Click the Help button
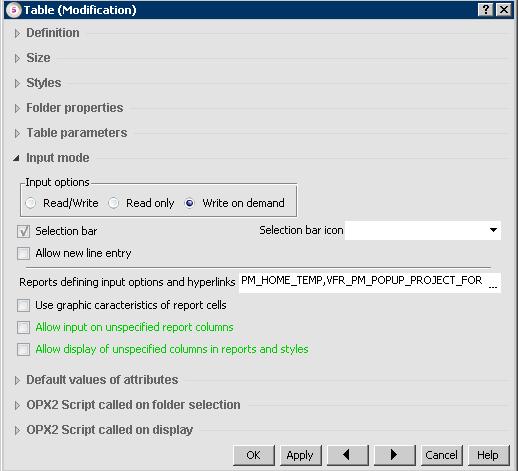Image resolution: width=518 pixels, height=471 pixels. coord(488,455)
